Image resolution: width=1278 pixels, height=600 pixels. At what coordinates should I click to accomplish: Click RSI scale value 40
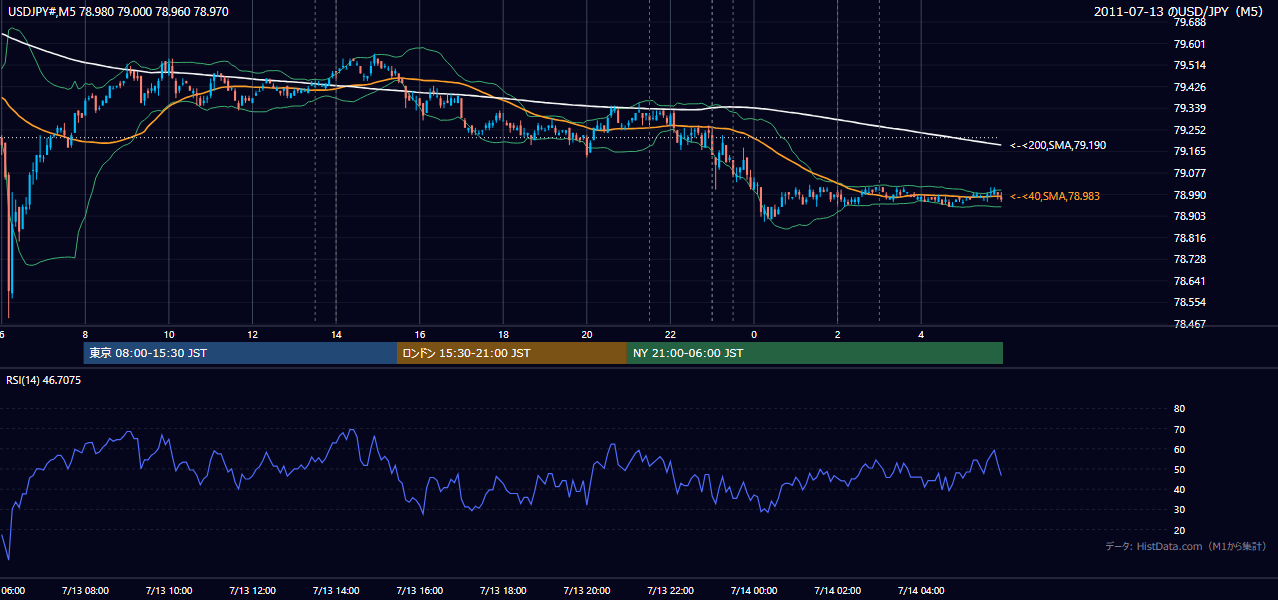[1179, 490]
